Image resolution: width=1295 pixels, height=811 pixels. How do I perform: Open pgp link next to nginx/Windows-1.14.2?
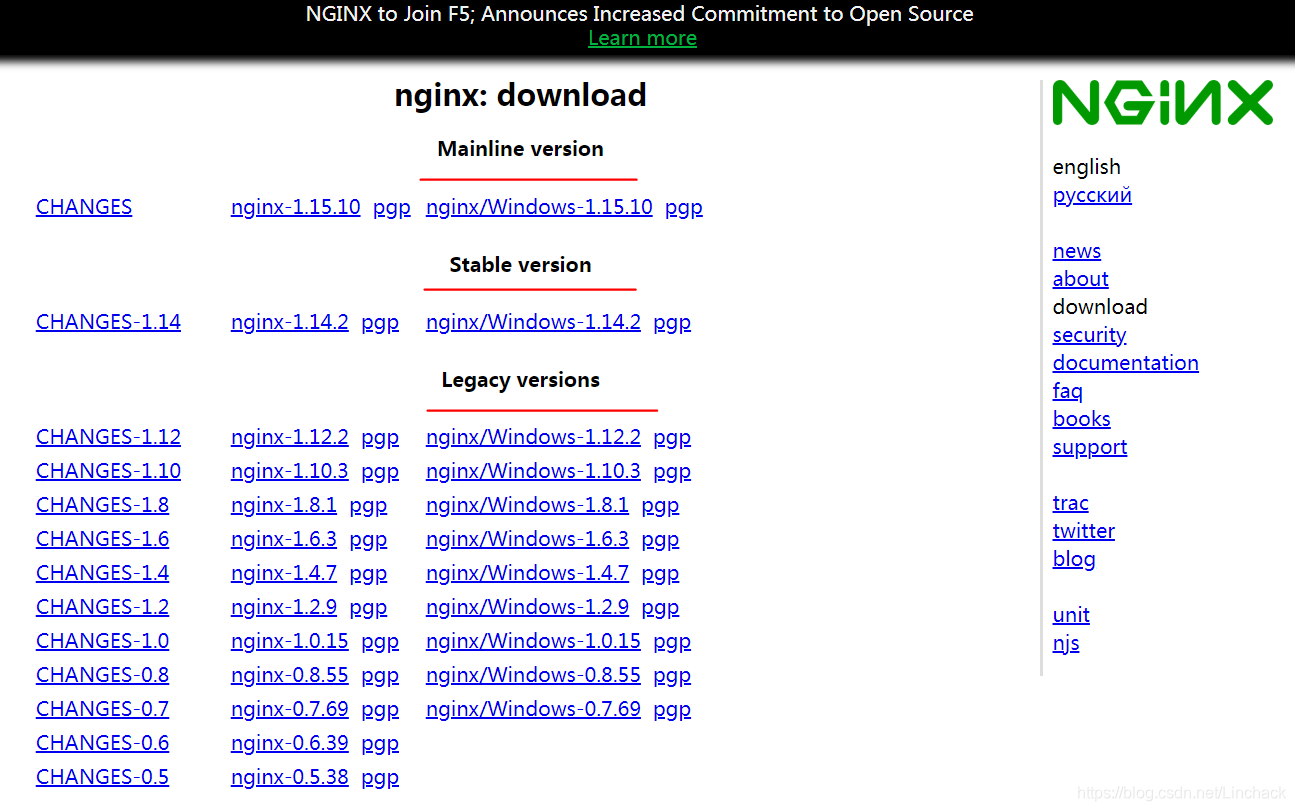click(x=672, y=323)
